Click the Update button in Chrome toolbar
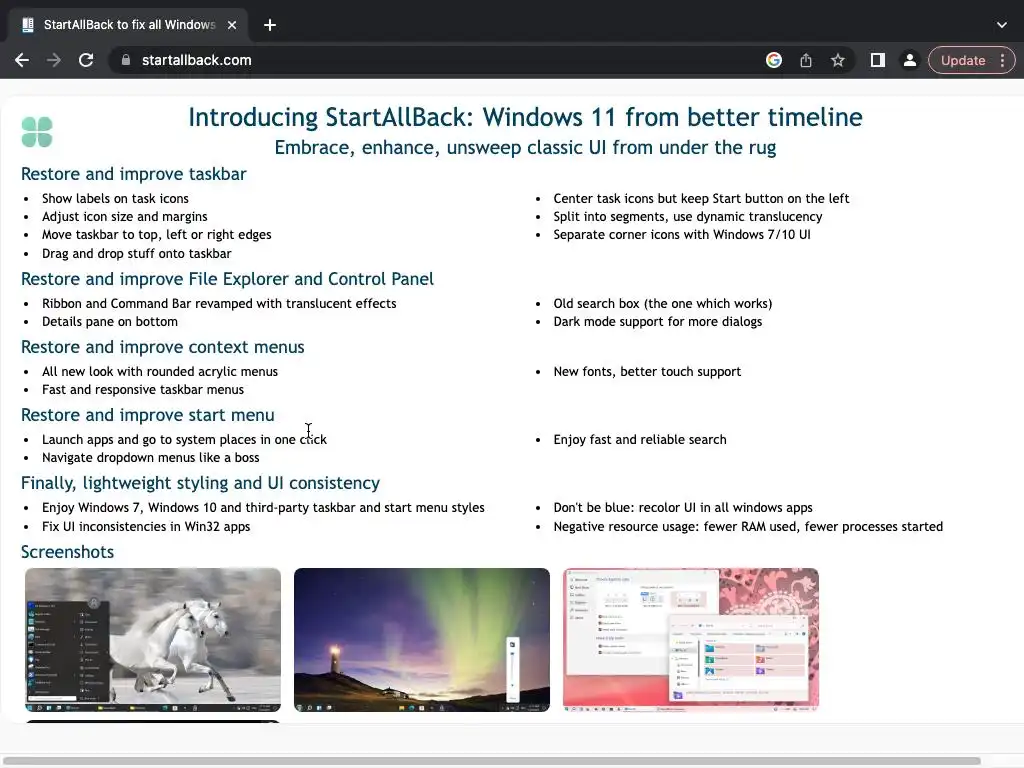 pyautogui.click(x=963, y=60)
